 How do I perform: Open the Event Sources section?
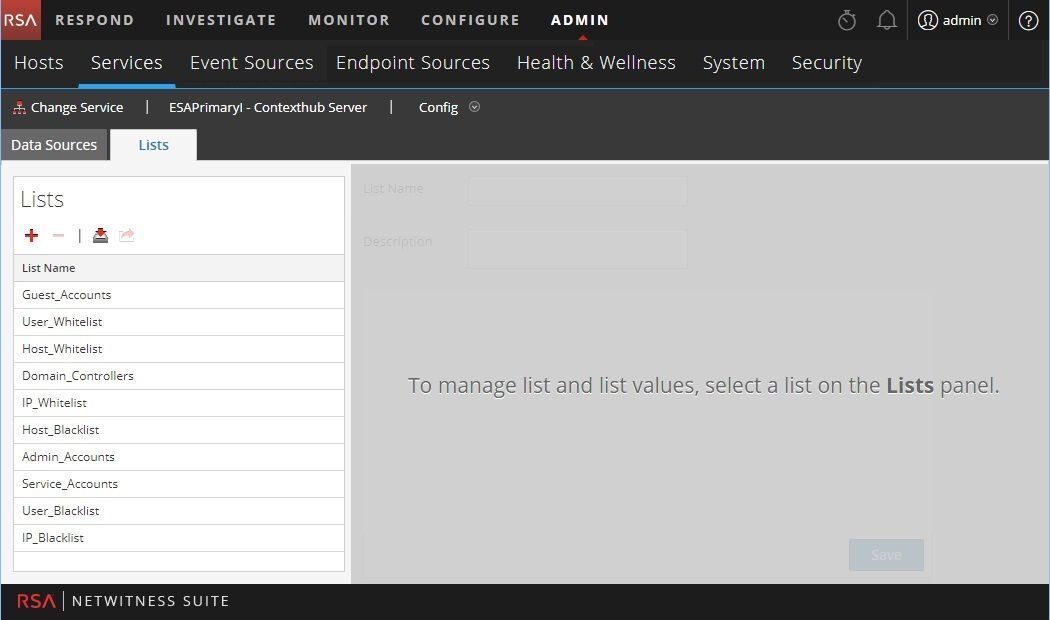[x=251, y=62]
